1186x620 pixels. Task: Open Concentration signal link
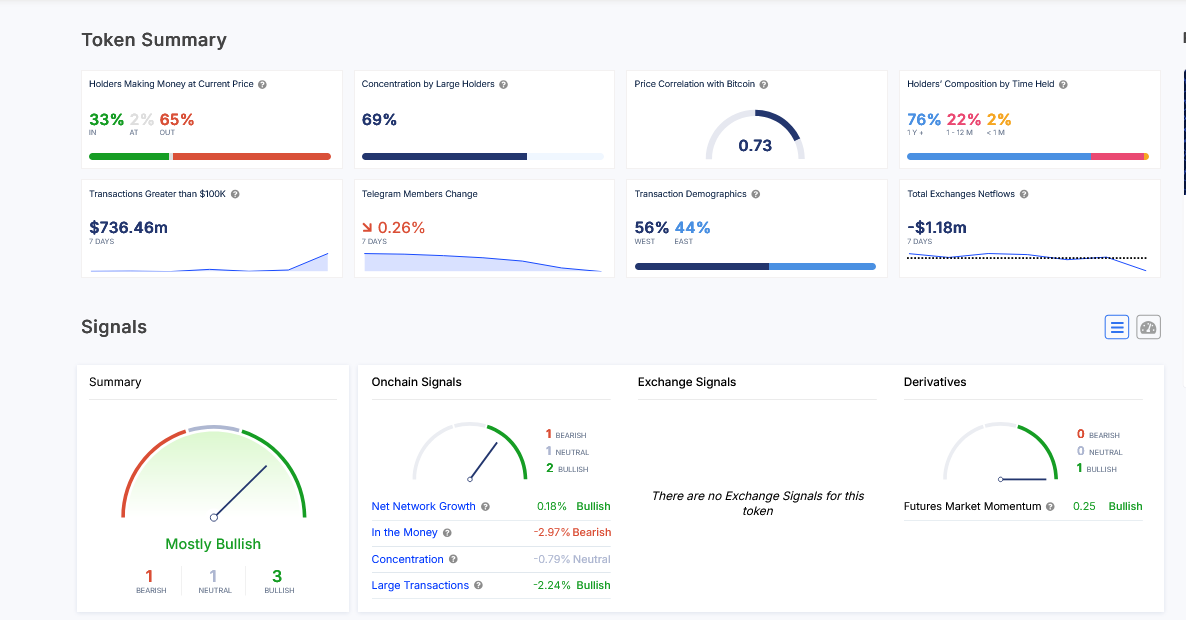(x=407, y=559)
